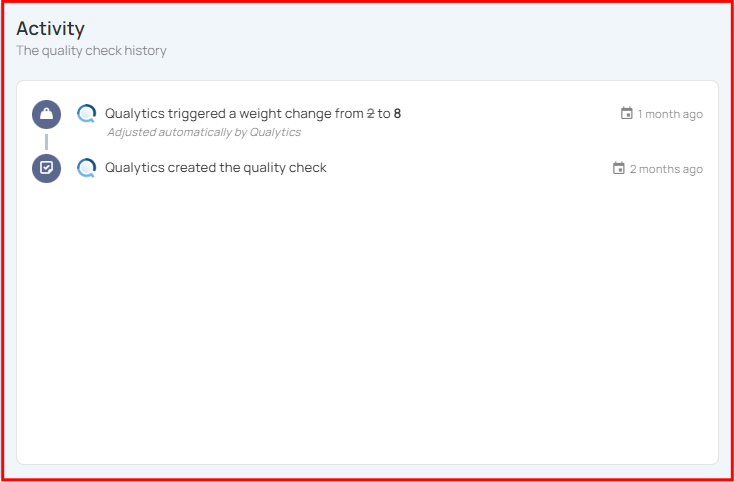This screenshot has width=735, height=482.
Task: Select the 2 months ago timestamp
Action: pyautogui.click(x=666, y=169)
